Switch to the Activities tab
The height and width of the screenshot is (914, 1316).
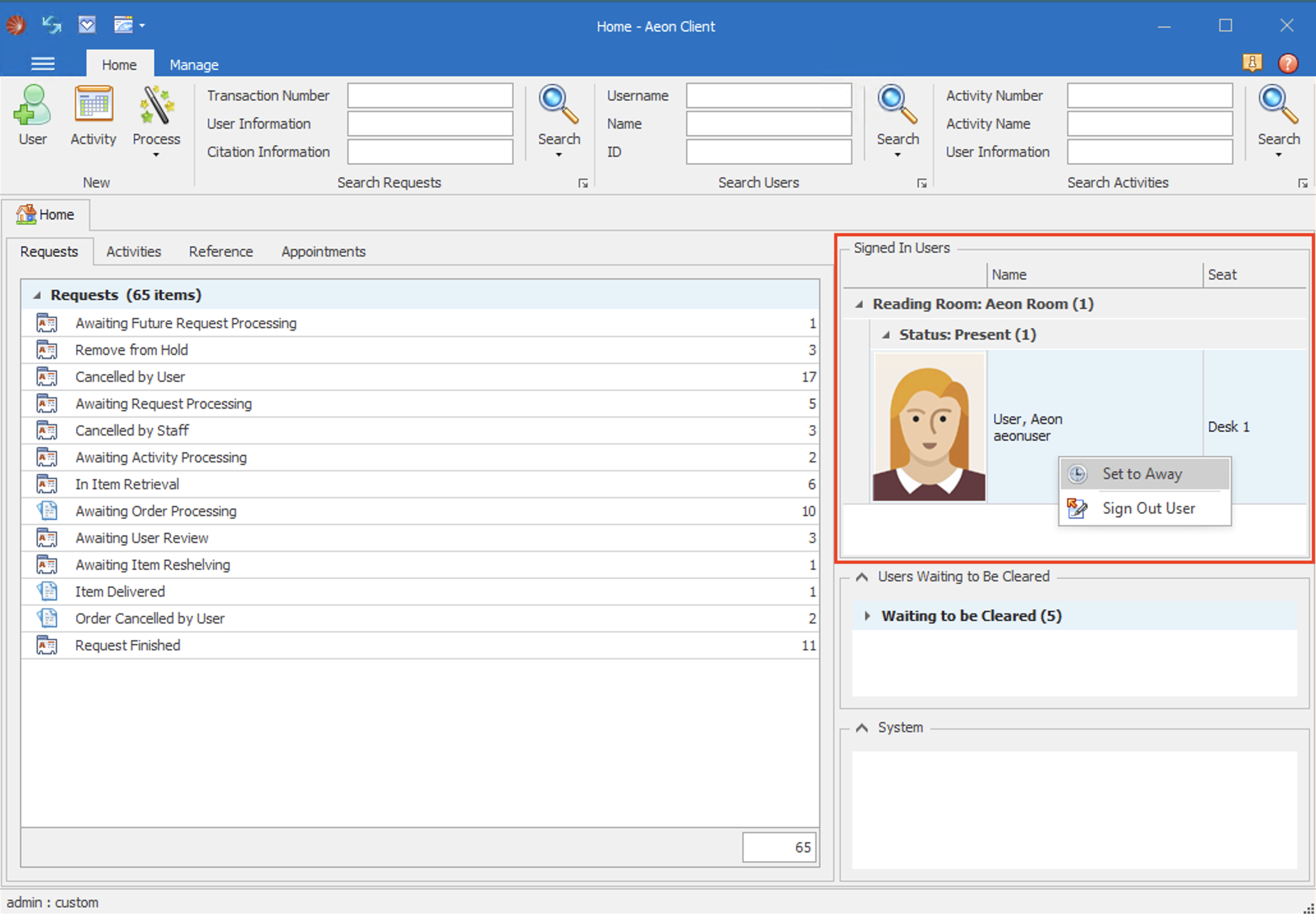tap(133, 251)
